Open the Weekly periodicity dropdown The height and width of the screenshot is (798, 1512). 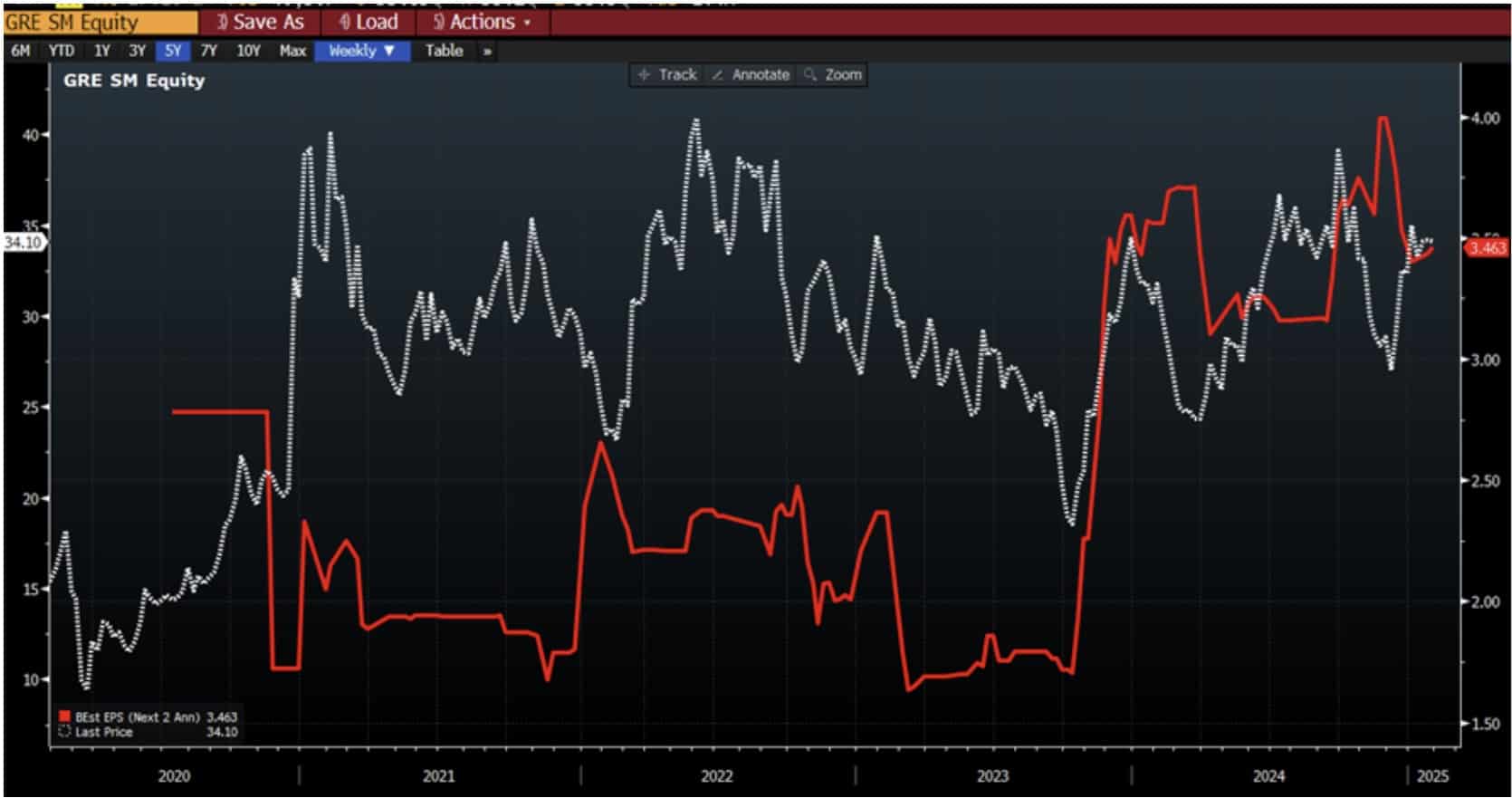click(362, 52)
